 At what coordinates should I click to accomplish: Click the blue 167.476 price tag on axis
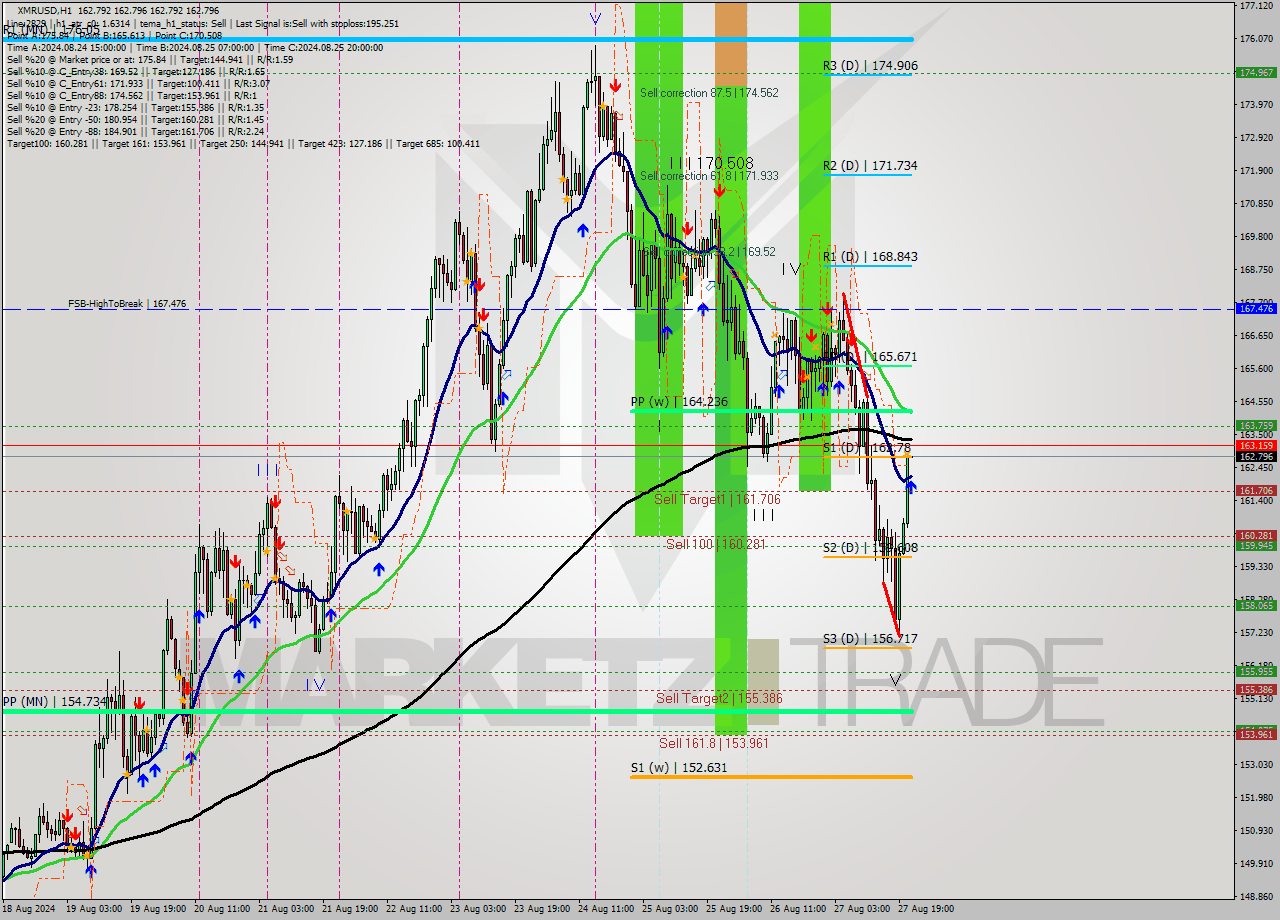[x=1256, y=309]
